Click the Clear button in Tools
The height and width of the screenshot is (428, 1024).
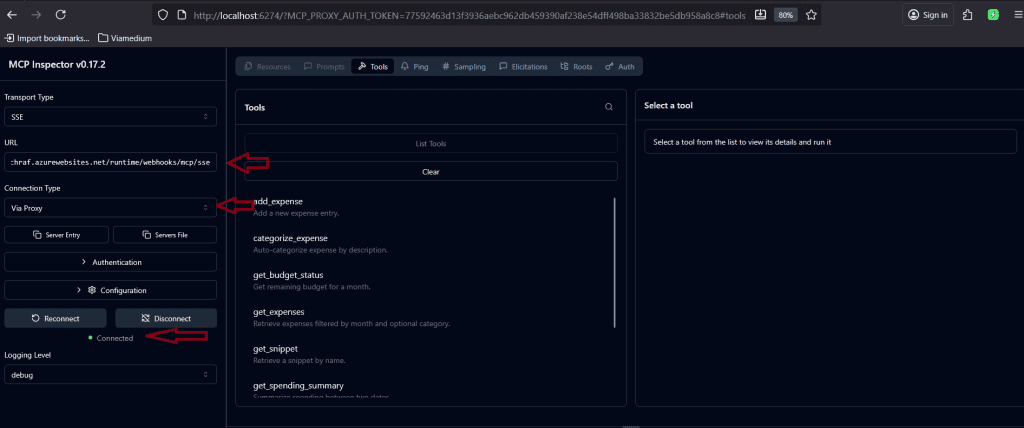pyautogui.click(x=430, y=171)
